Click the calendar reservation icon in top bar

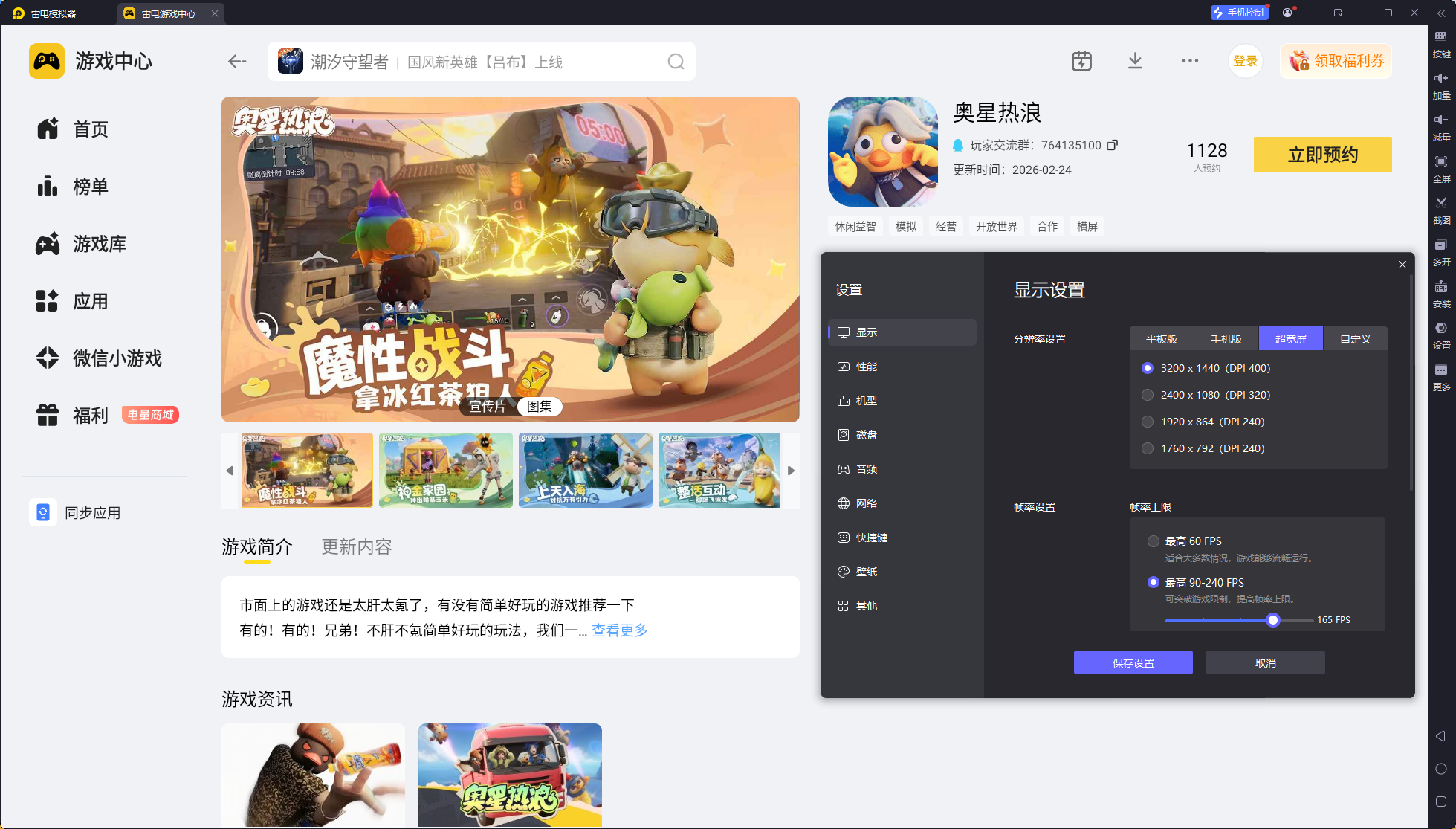1081,61
